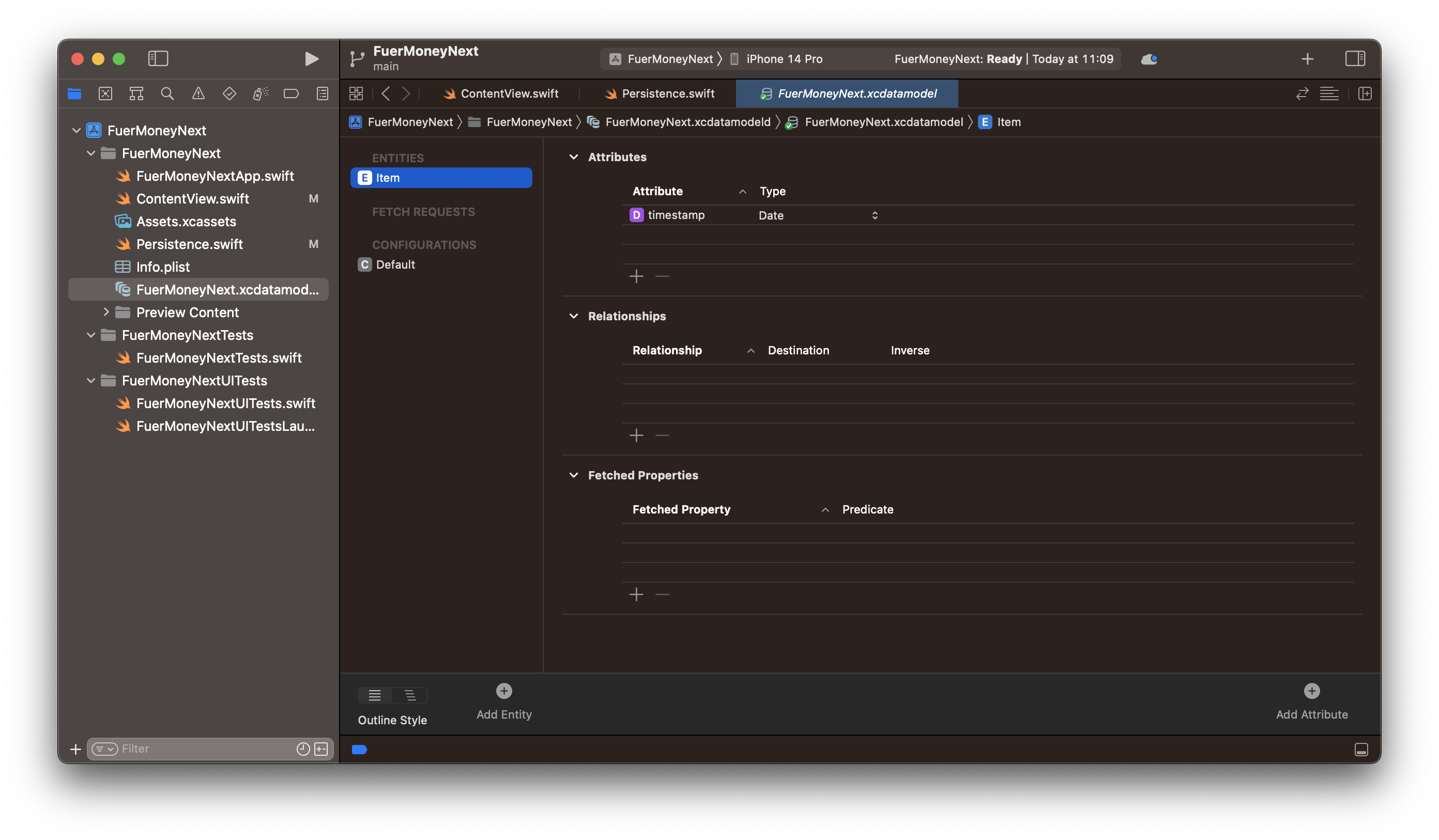Open the Type dropdown for timestamp attribute
This screenshot has height=840, width=1439.
point(875,215)
